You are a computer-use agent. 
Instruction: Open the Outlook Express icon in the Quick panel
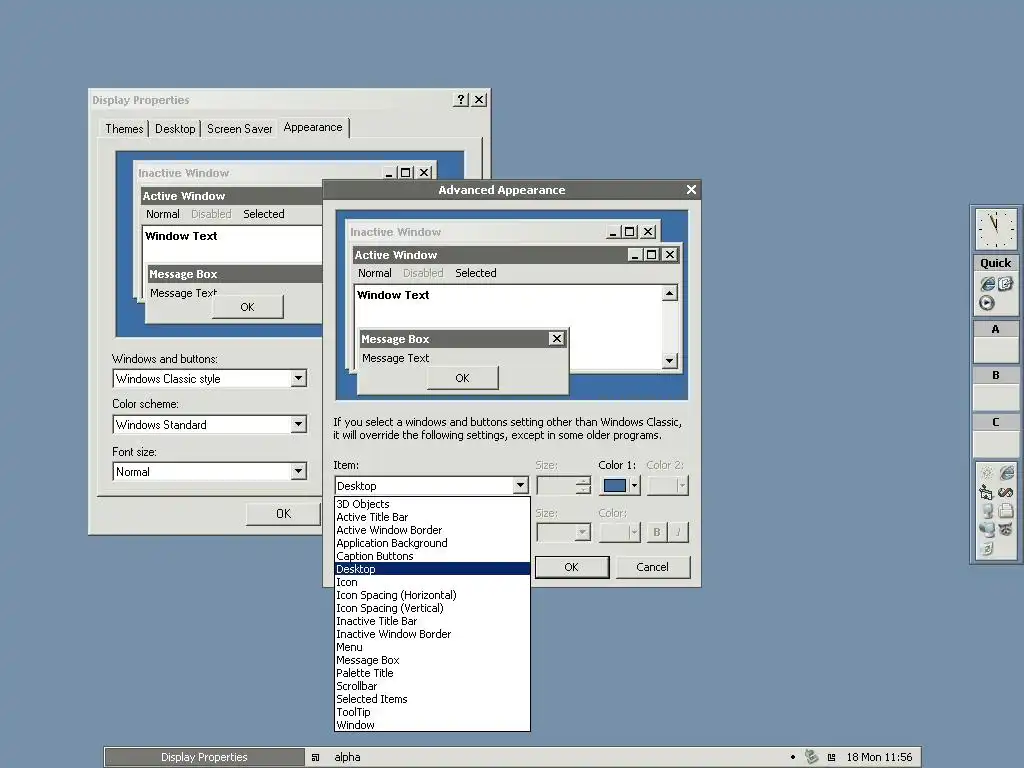[1005, 283]
